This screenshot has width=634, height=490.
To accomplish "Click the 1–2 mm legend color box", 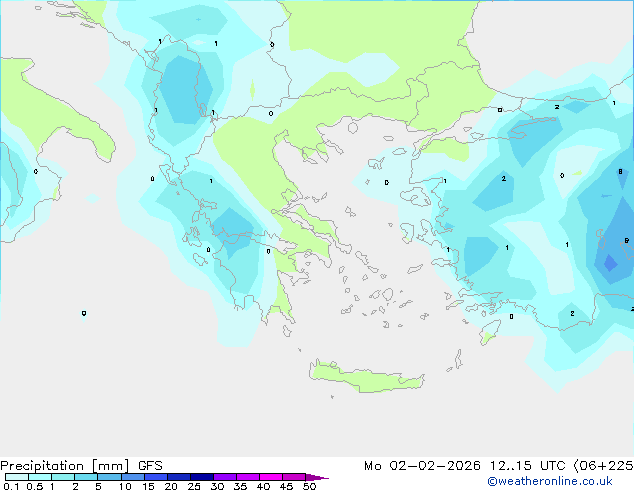I will click(x=63, y=477).
